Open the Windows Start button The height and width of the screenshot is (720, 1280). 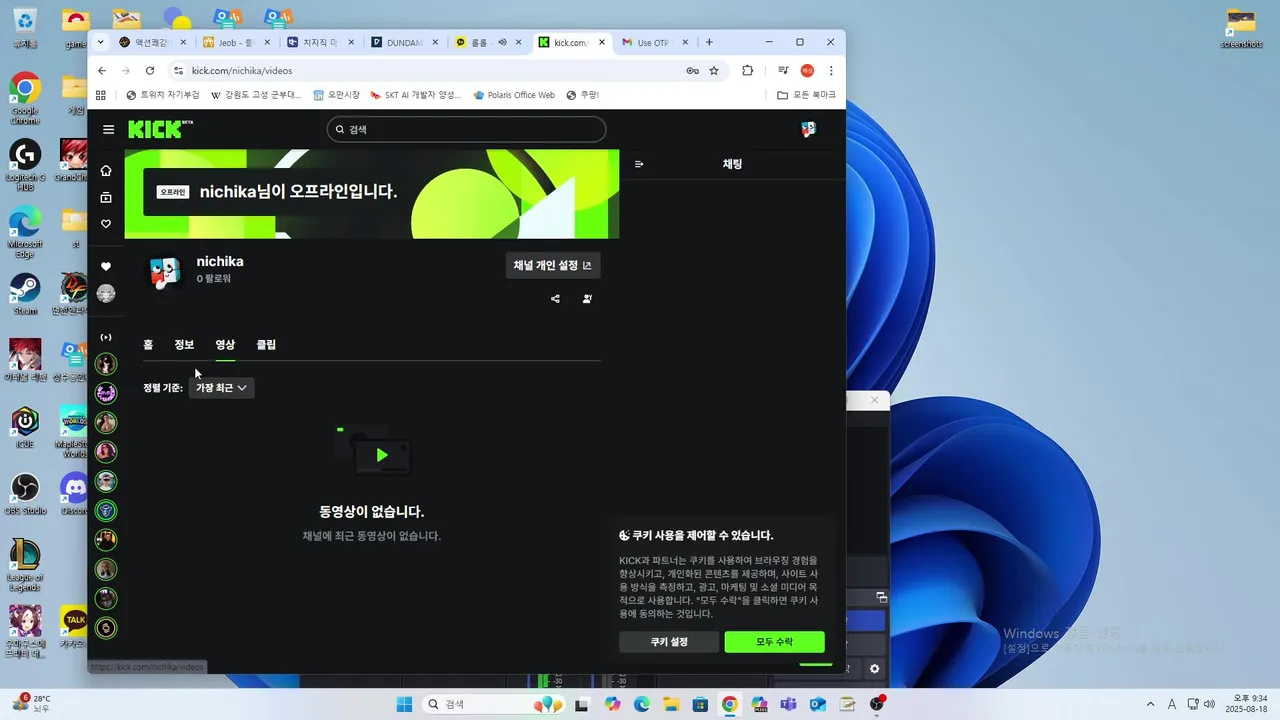click(404, 704)
